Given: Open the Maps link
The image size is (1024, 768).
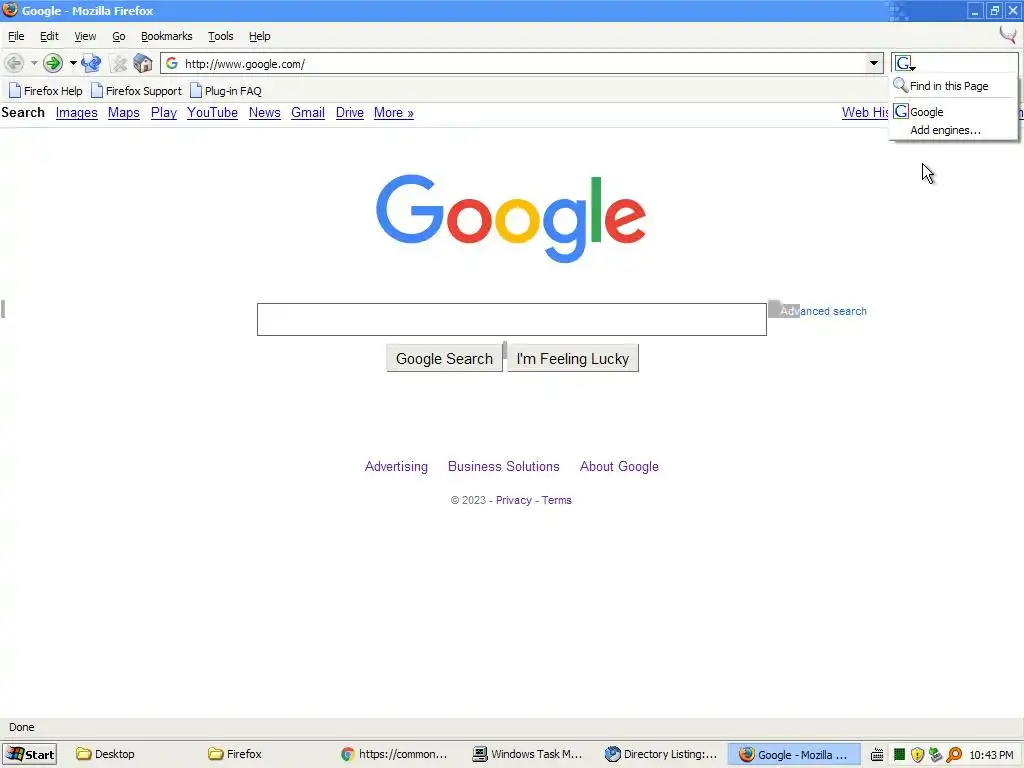Looking at the screenshot, I should click(x=123, y=113).
